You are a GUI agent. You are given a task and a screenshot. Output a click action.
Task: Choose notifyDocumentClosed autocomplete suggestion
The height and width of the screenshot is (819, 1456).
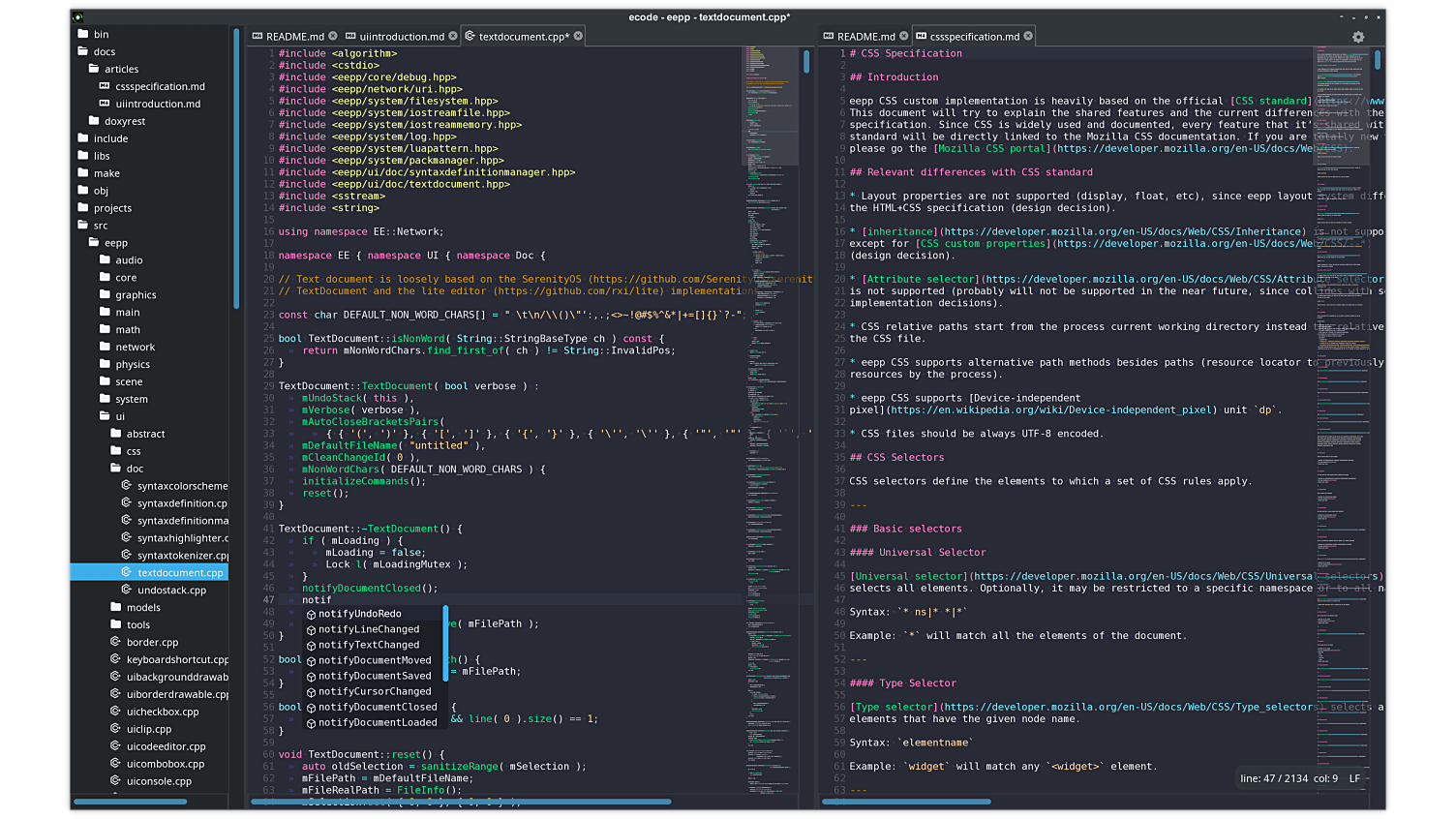click(x=374, y=707)
